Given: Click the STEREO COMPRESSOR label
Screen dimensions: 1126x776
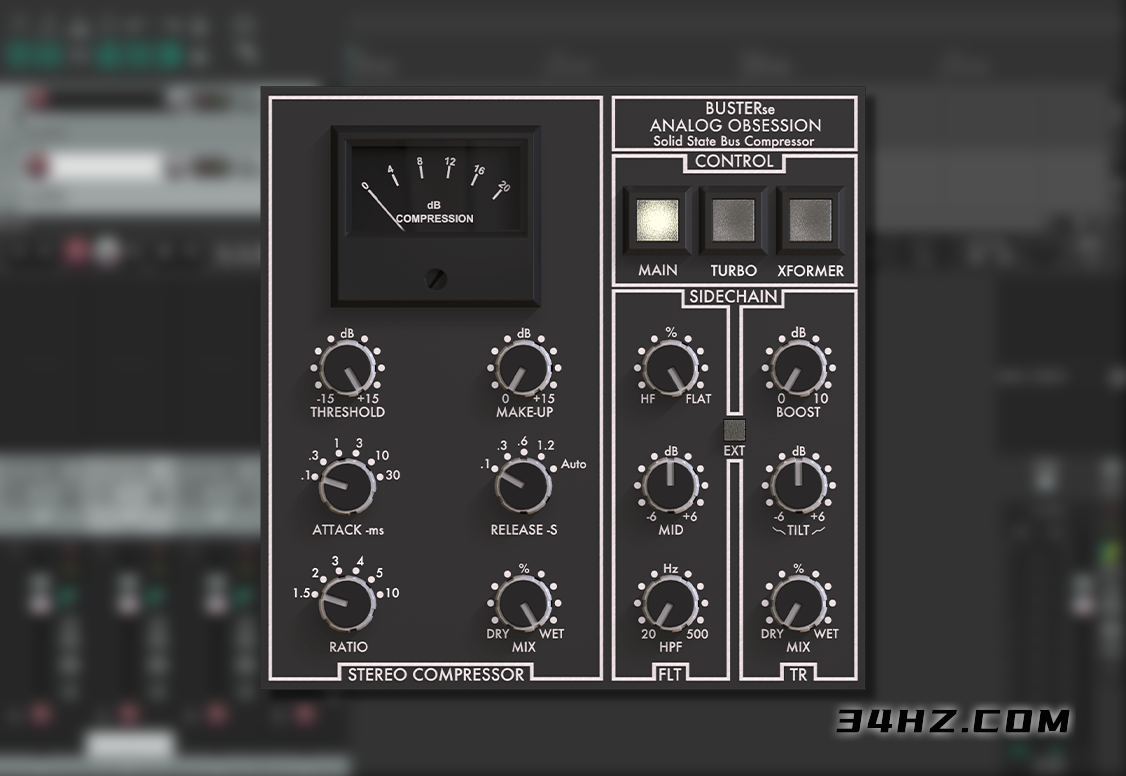Looking at the screenshot, I should (436, 675).
